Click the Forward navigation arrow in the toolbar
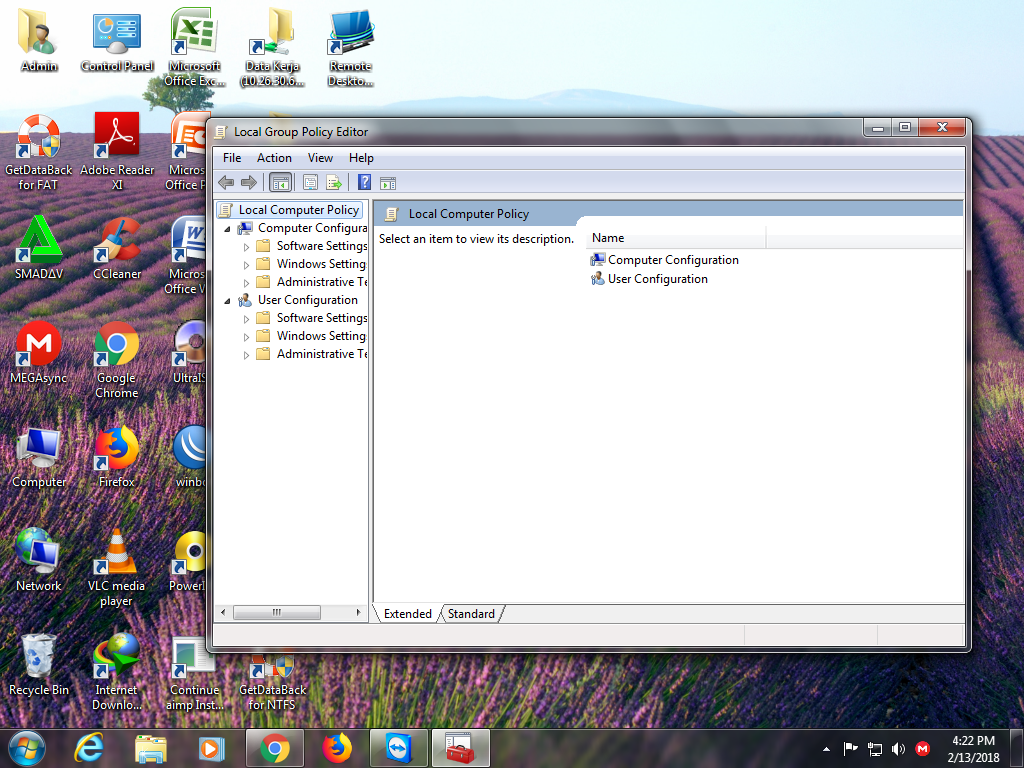Screen dimensions: 1024x768 point(248,182)
